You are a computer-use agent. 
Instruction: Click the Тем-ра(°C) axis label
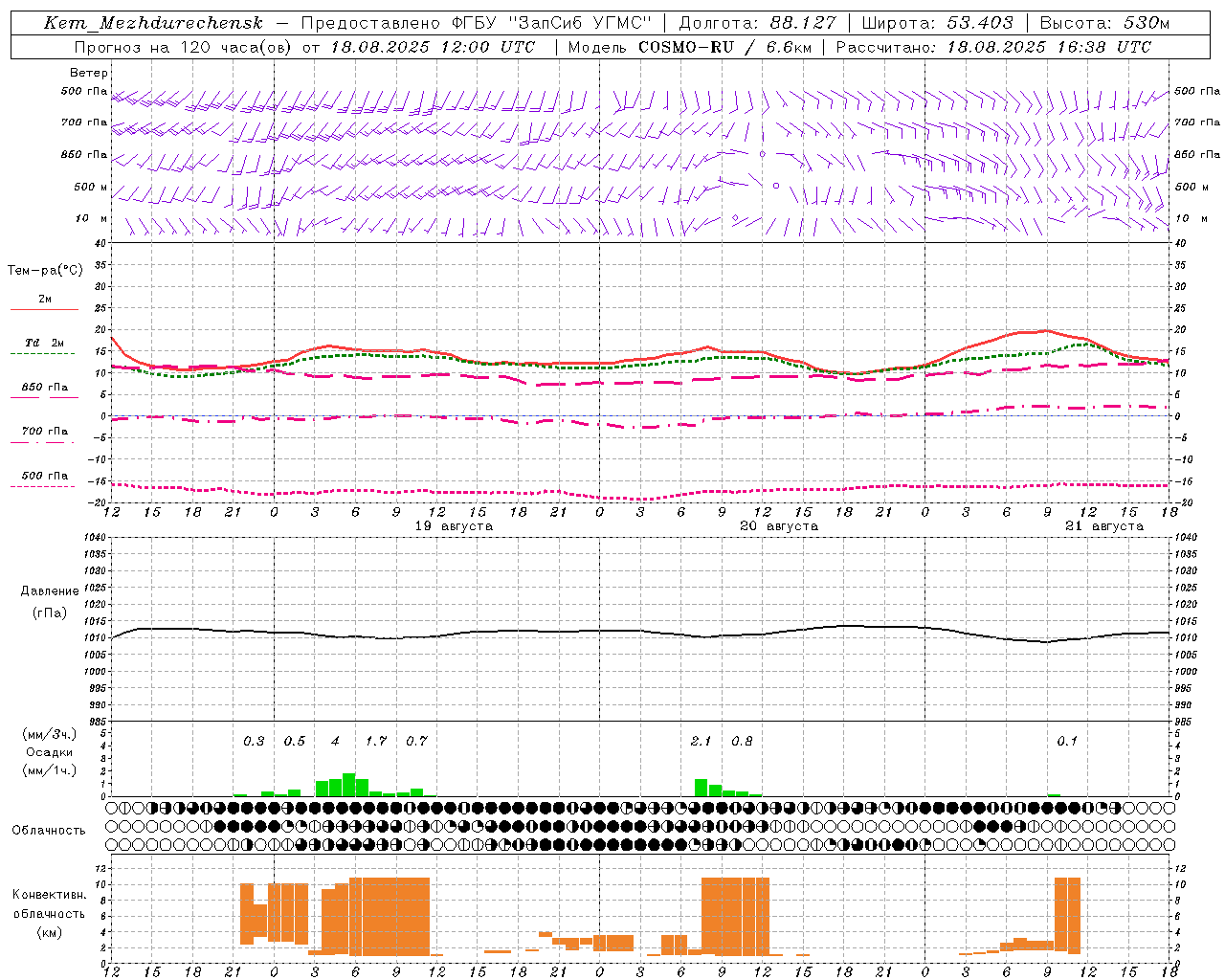45,271
